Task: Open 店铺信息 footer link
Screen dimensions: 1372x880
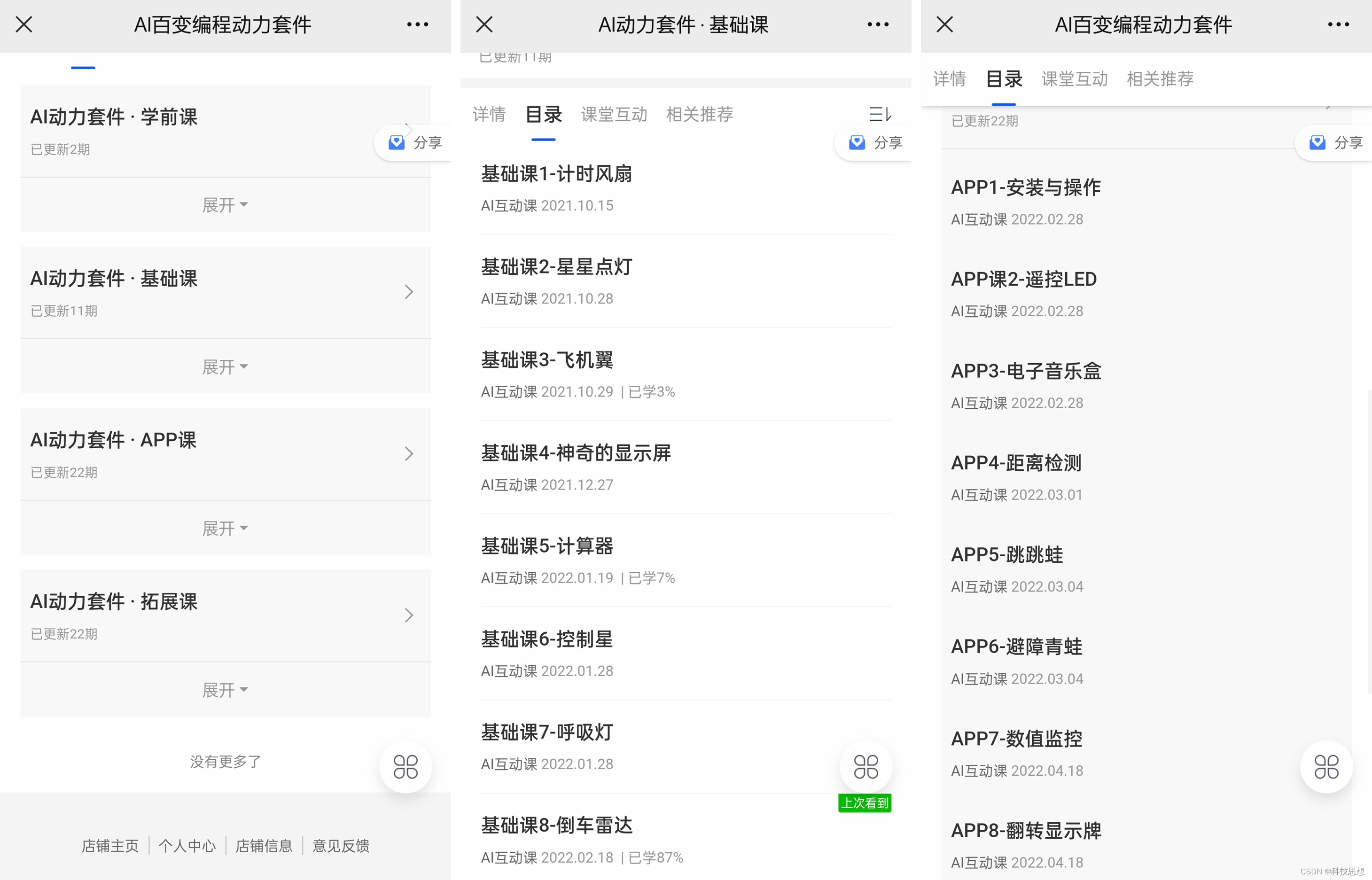Action: click(x=264, y=846)
